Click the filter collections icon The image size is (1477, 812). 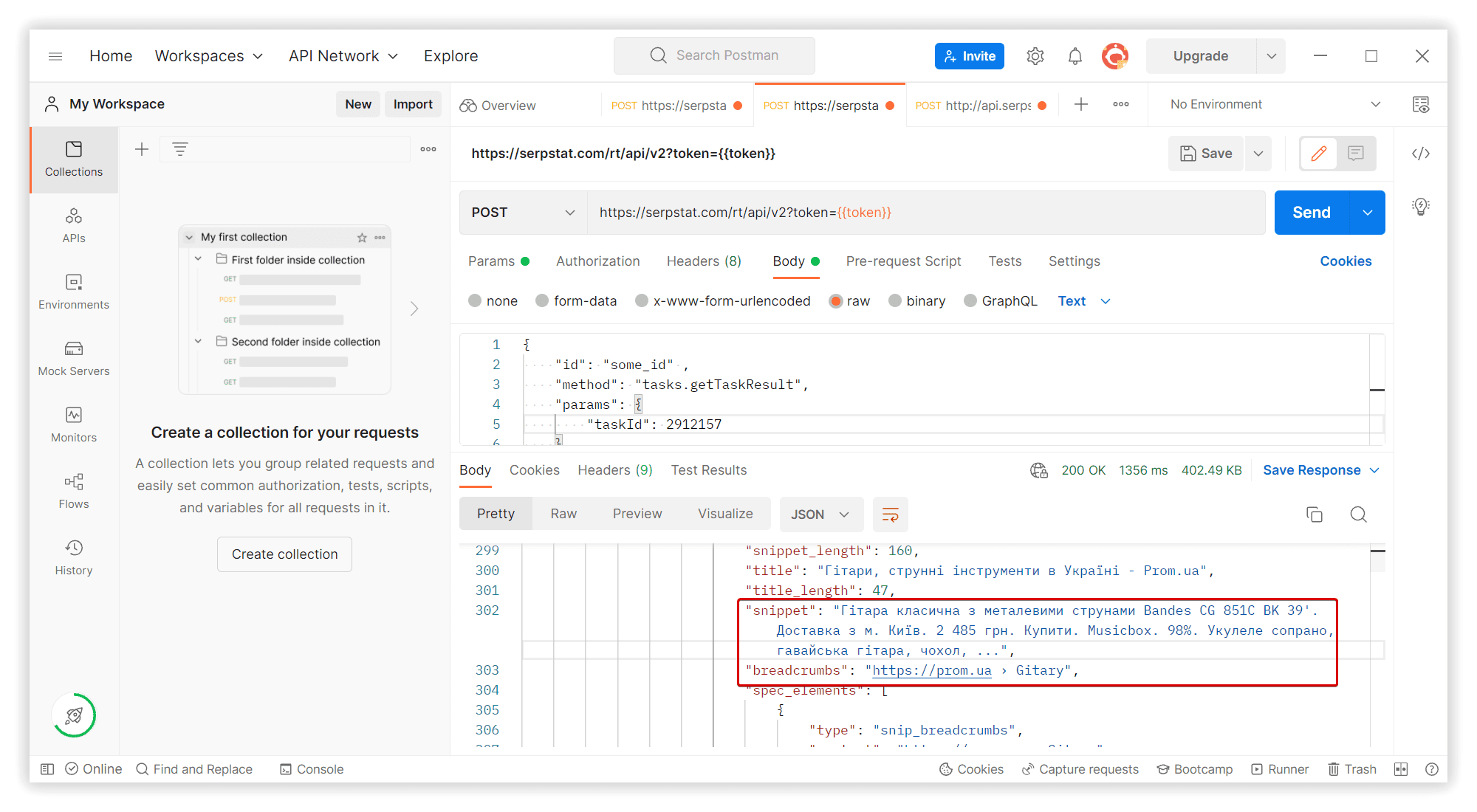180,149
